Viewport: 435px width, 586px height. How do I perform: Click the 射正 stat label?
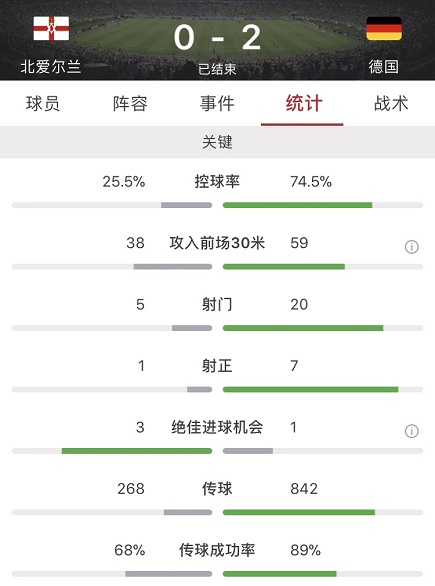(x=217, y=366)
